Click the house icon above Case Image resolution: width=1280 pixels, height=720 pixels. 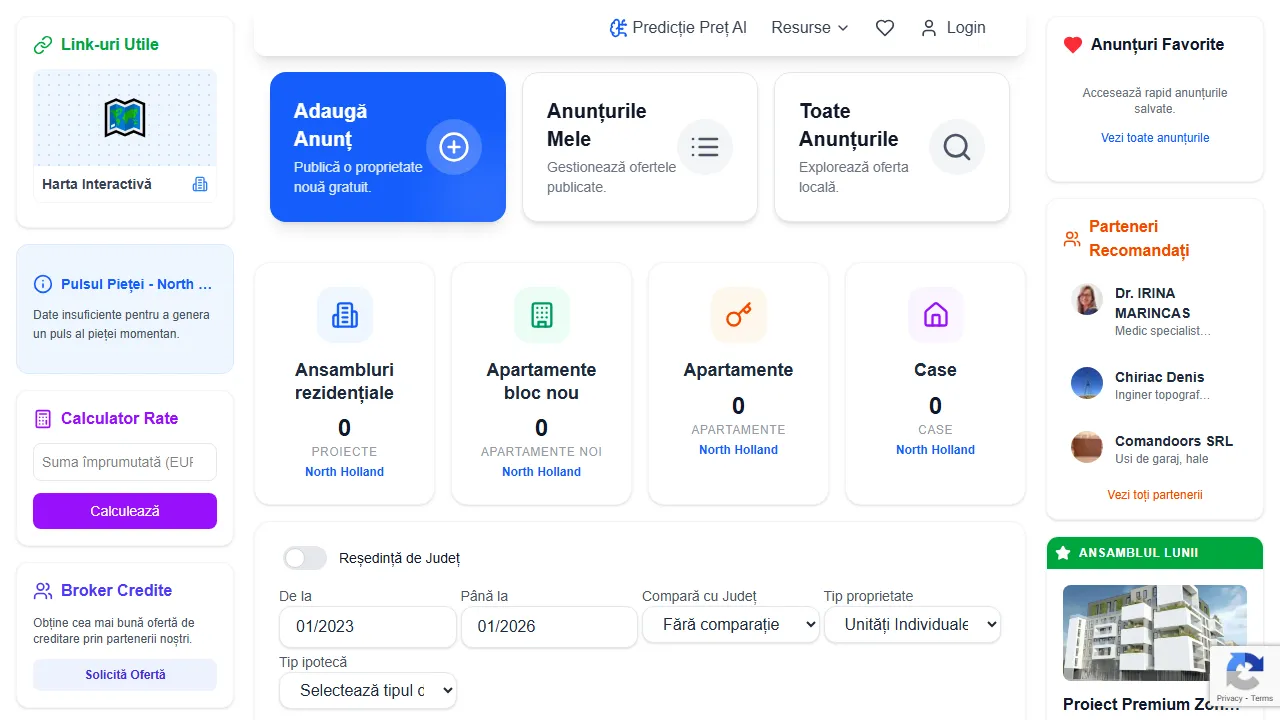click(935, 315)
